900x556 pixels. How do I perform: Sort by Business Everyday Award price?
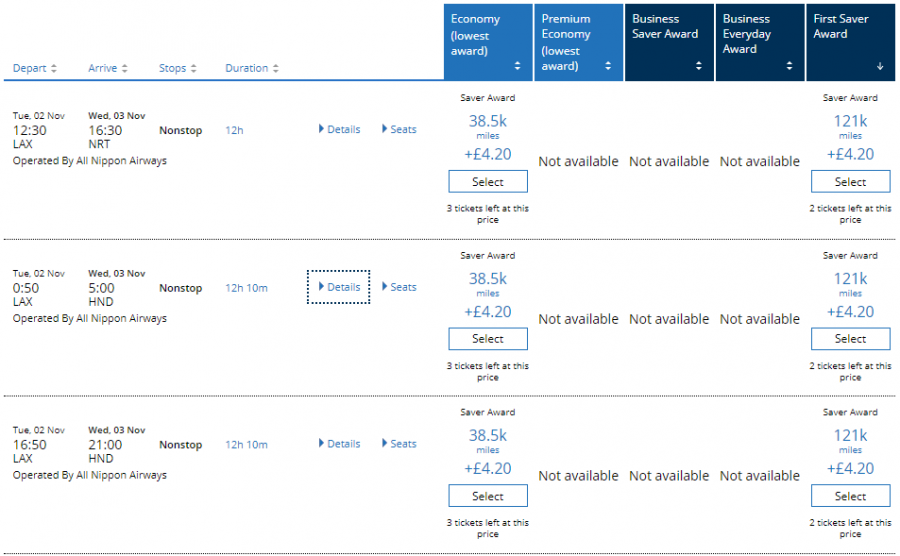(789, 66)
